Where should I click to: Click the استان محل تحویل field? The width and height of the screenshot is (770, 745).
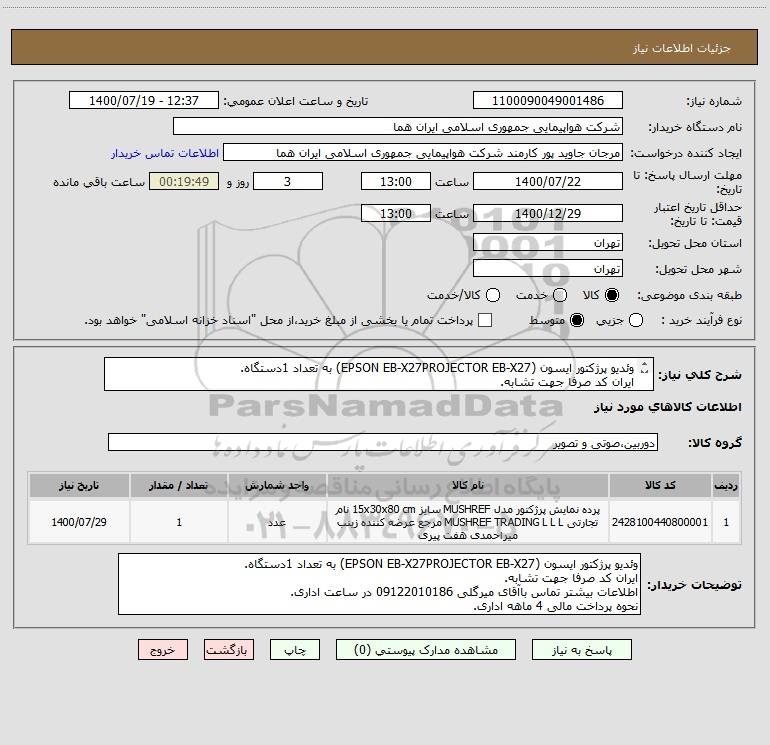pos(548,242)
